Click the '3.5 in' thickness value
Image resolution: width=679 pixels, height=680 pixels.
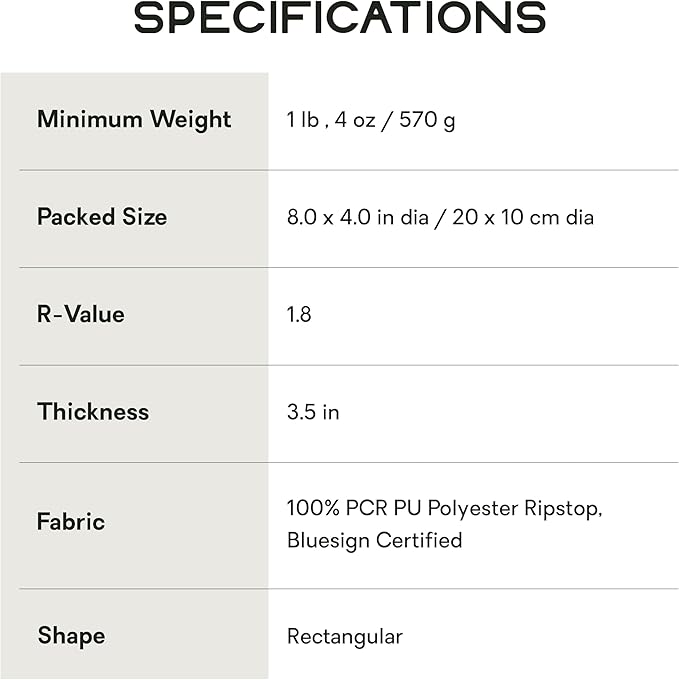pyautogui.click(x=313, y=412)
